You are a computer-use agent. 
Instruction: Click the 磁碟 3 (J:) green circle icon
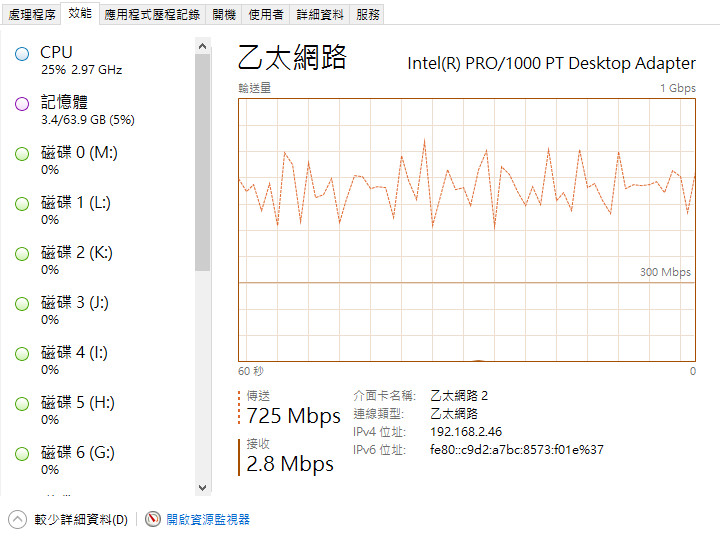[x=22, y=304]
